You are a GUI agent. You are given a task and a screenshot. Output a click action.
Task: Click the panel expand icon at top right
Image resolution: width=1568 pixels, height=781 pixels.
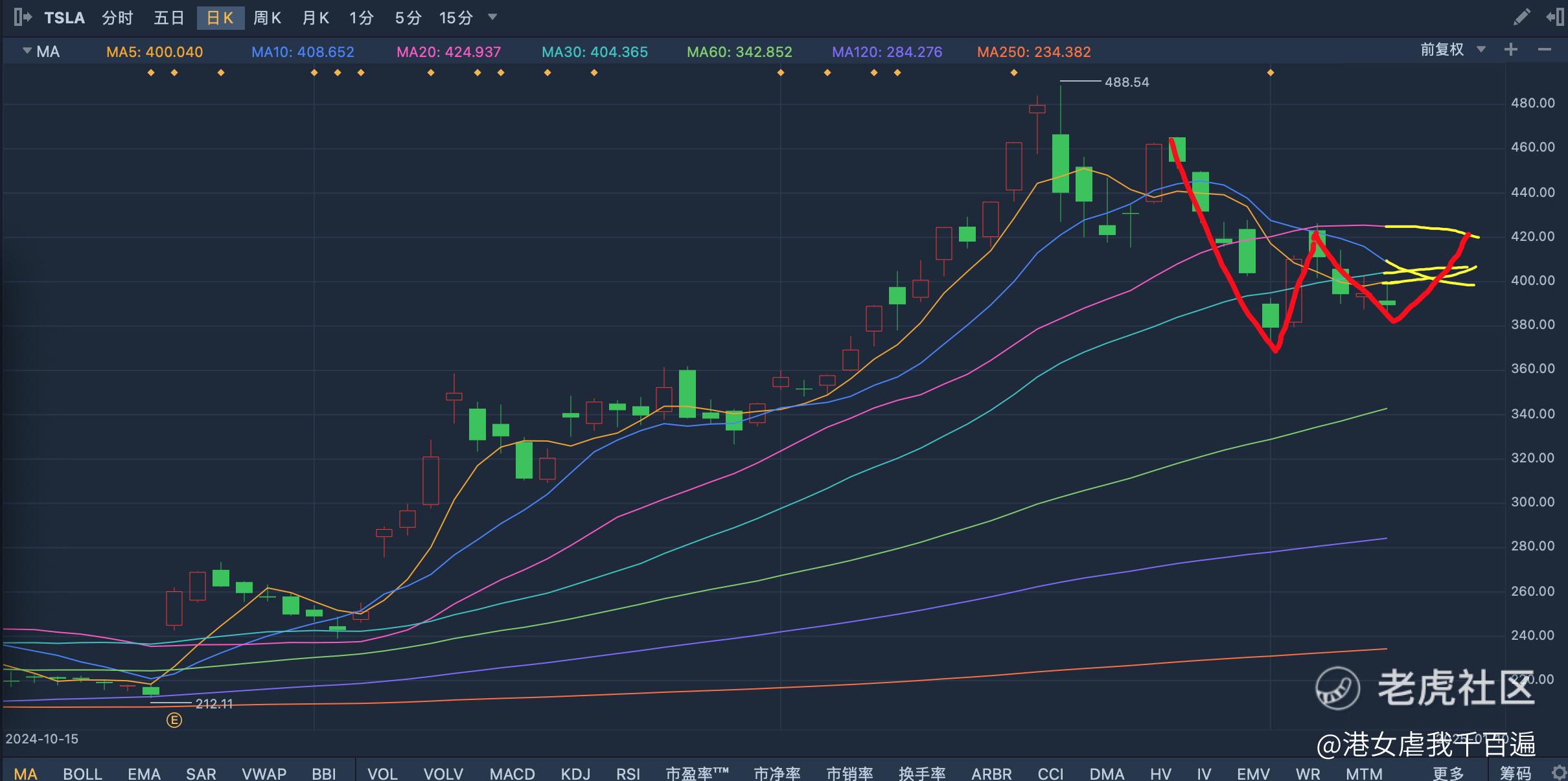tap(1555, 17)
